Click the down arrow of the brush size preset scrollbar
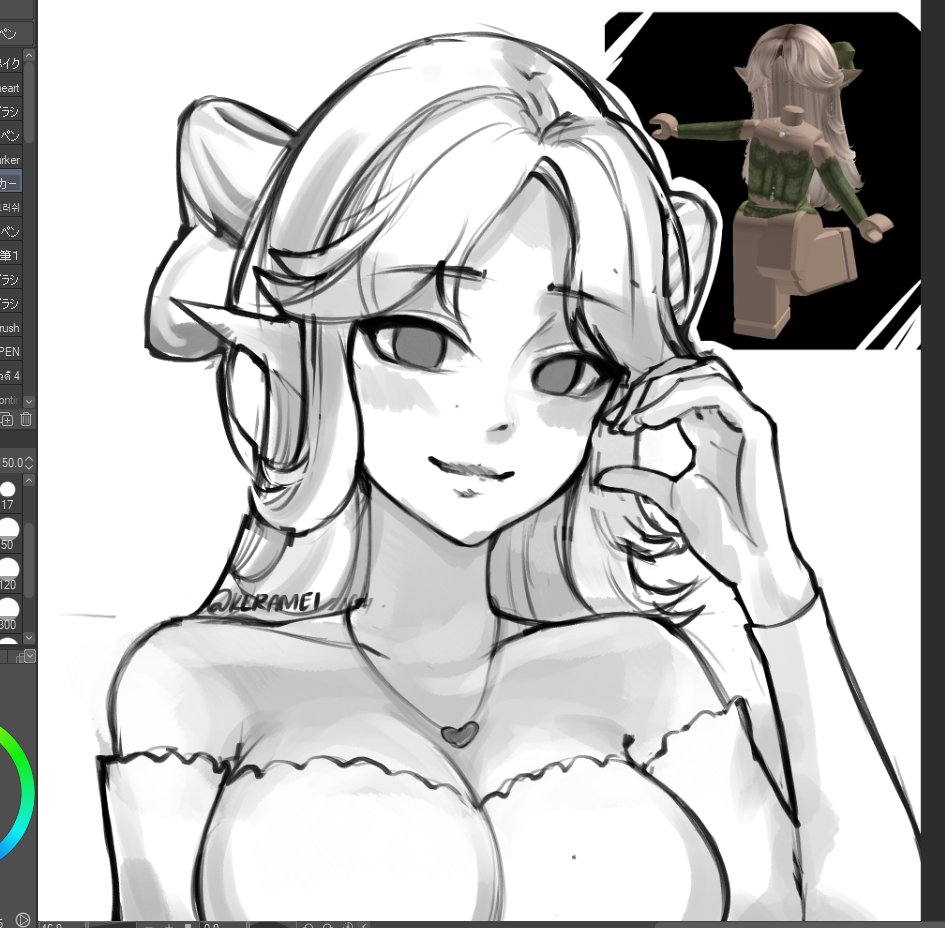This screenshot has width=945, height=928. (29, 637)
